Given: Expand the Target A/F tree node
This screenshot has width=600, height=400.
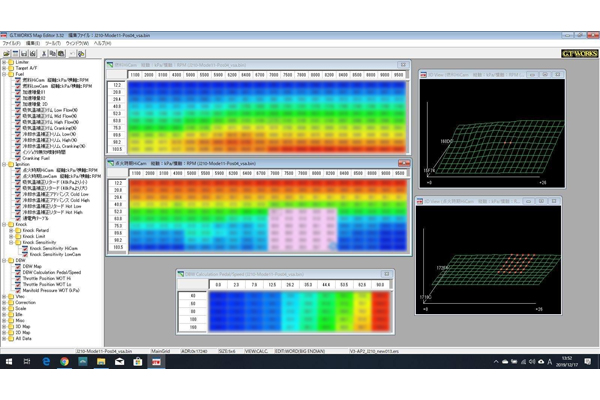Looking at the screenshot, I should [5, 67].
